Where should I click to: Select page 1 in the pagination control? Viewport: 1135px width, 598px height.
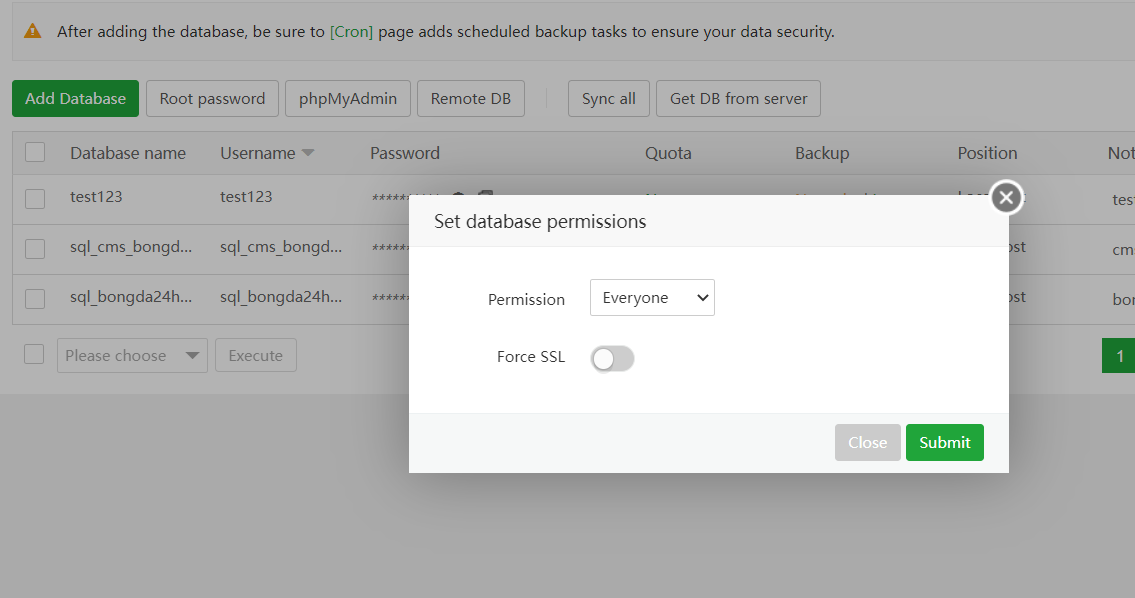click(x=1120, y=355)
